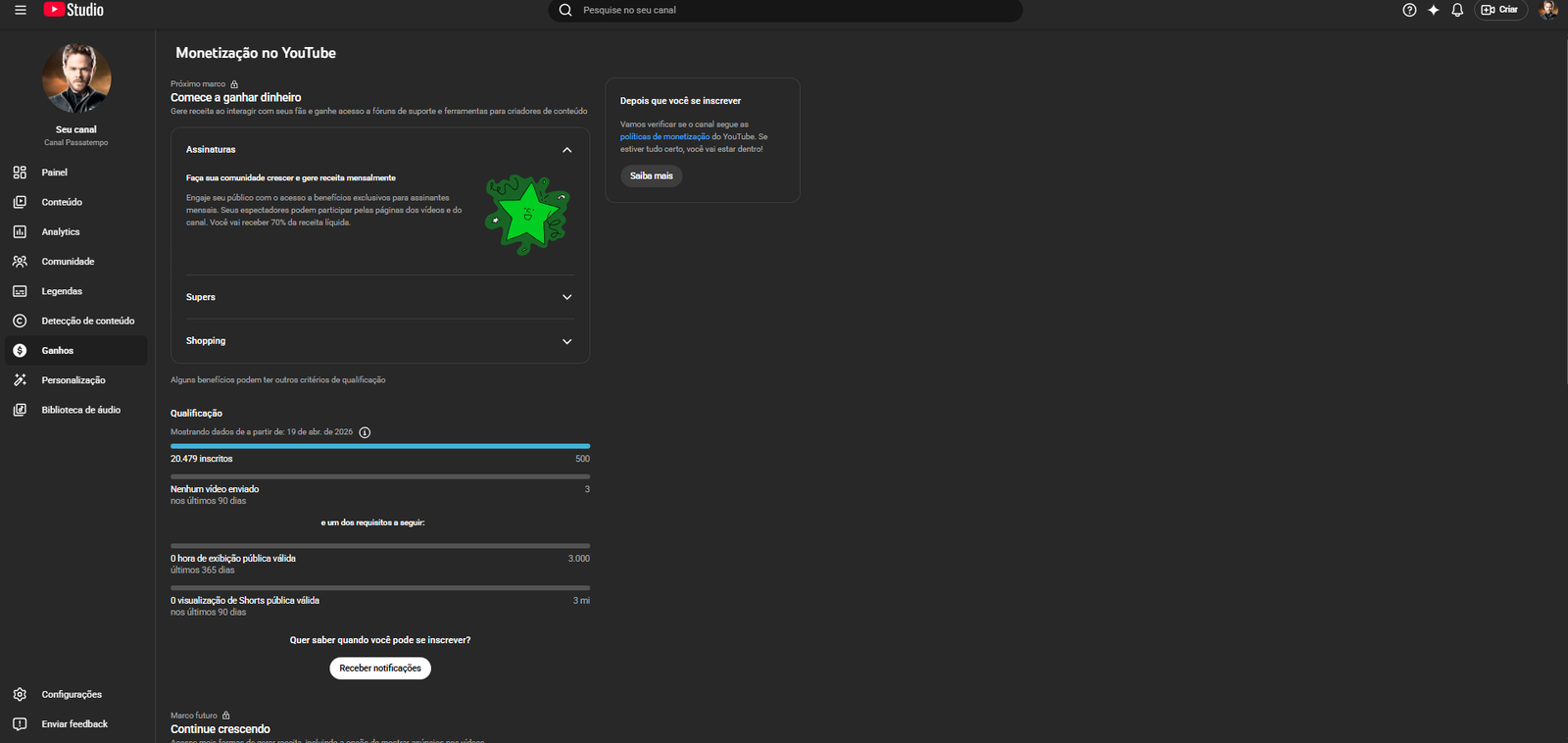Click the info icon beside qualification date
This screenshot has width=1568, height=743.
click(x=365, y=432)
